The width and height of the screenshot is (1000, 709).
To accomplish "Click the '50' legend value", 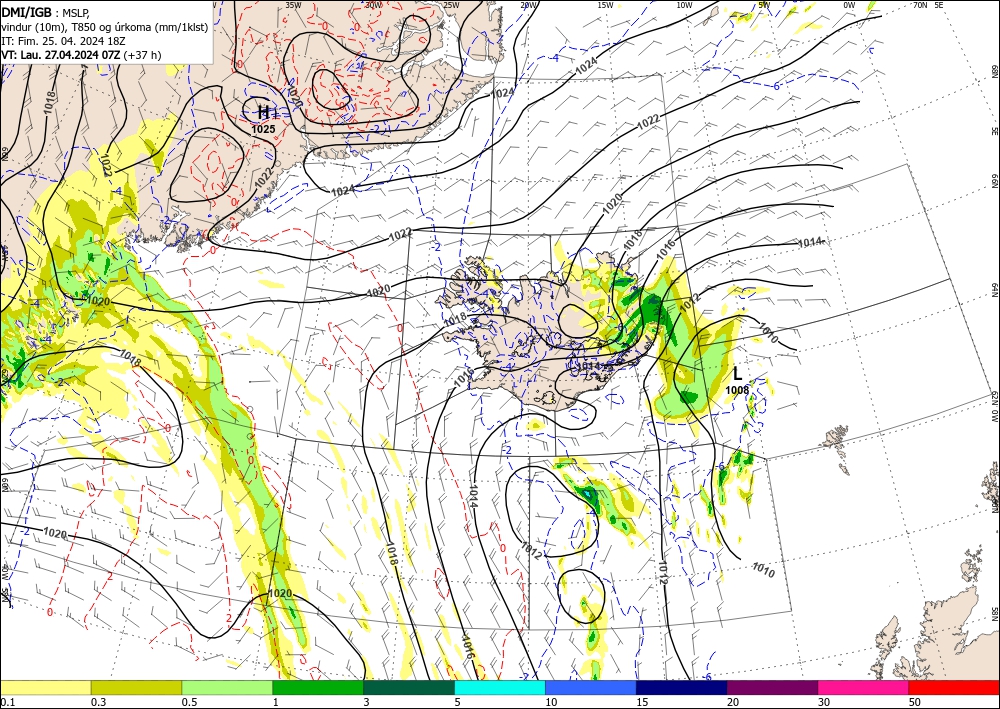I will pyautogui.click(x=915, y=702).
